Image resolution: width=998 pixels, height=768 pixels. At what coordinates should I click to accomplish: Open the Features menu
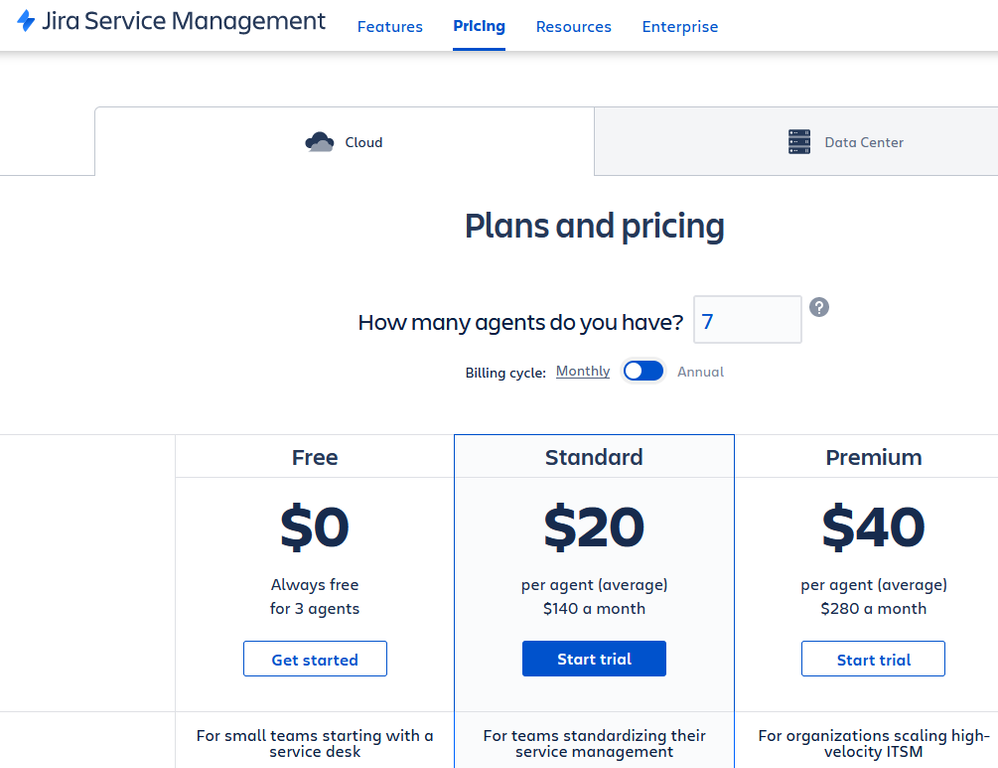pos(390,27)
